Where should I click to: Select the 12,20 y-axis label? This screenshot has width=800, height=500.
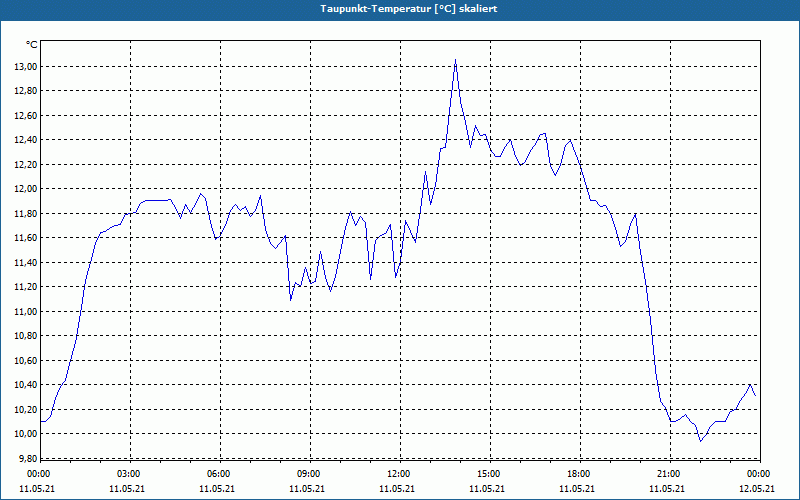(24, 164)
